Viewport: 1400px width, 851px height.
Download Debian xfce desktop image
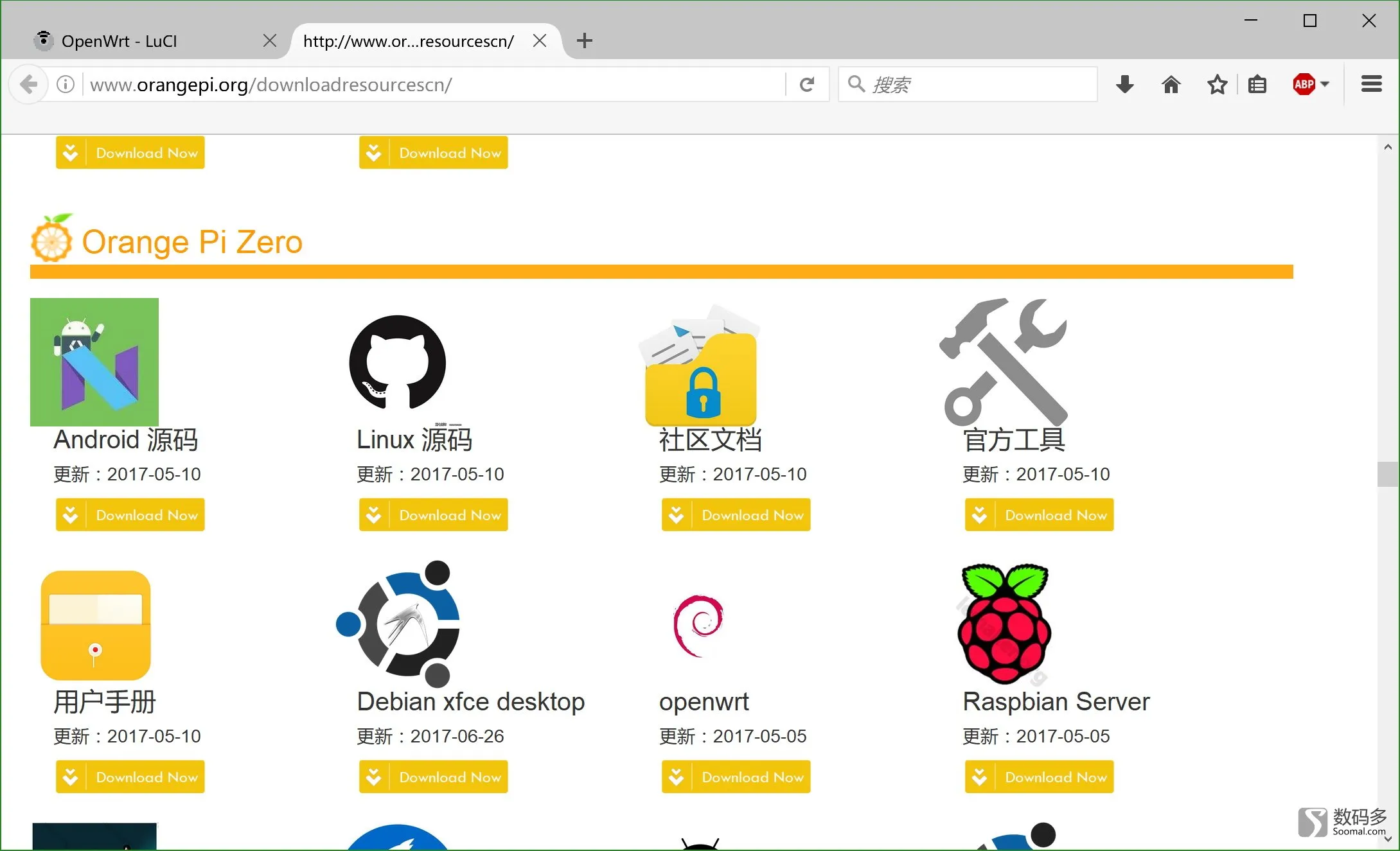click(434, 777)
